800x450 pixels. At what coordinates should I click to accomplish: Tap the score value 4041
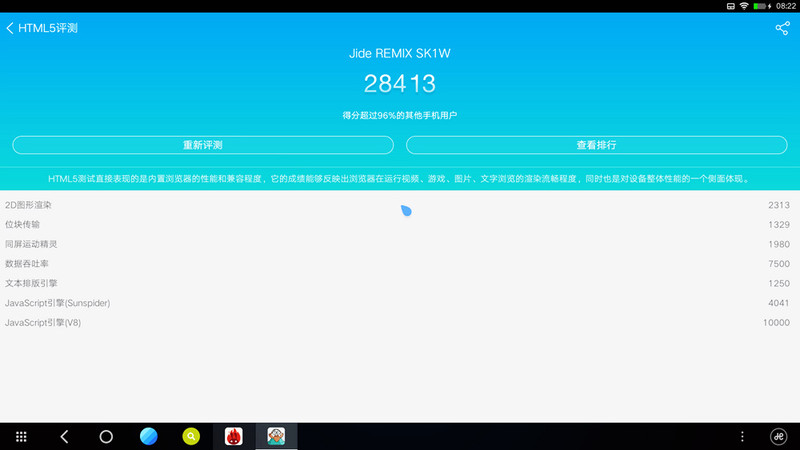(779, 303)
